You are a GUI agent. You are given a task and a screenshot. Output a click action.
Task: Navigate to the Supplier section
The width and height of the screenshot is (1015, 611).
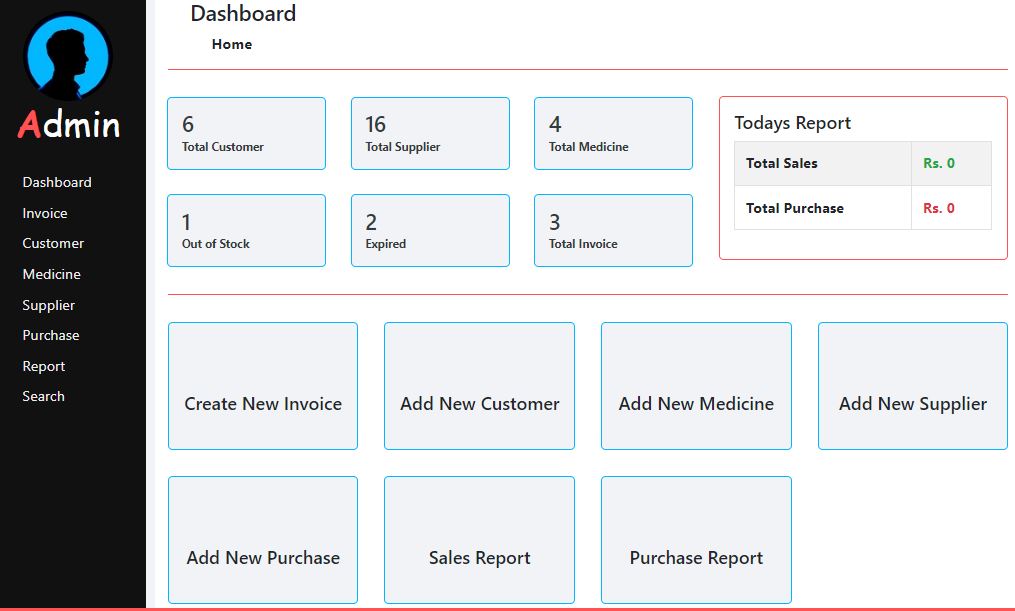[x=48, y=305]
